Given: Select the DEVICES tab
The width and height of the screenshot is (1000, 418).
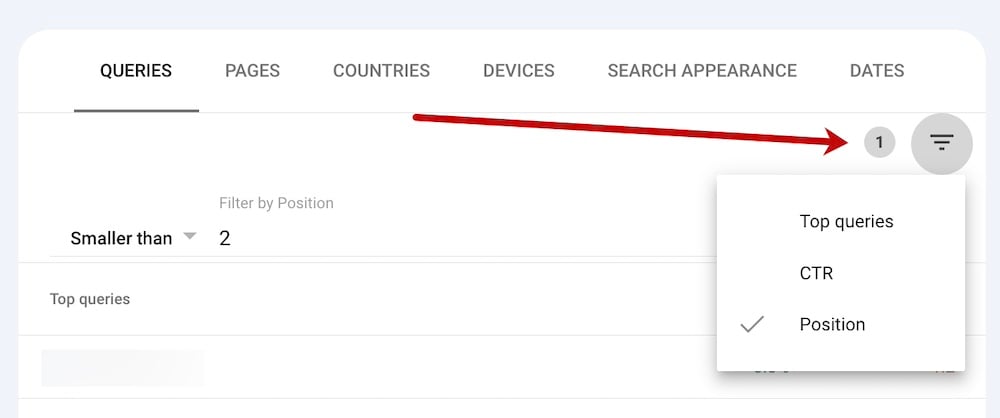Looking at the screenshot, I should coord(518,71).
